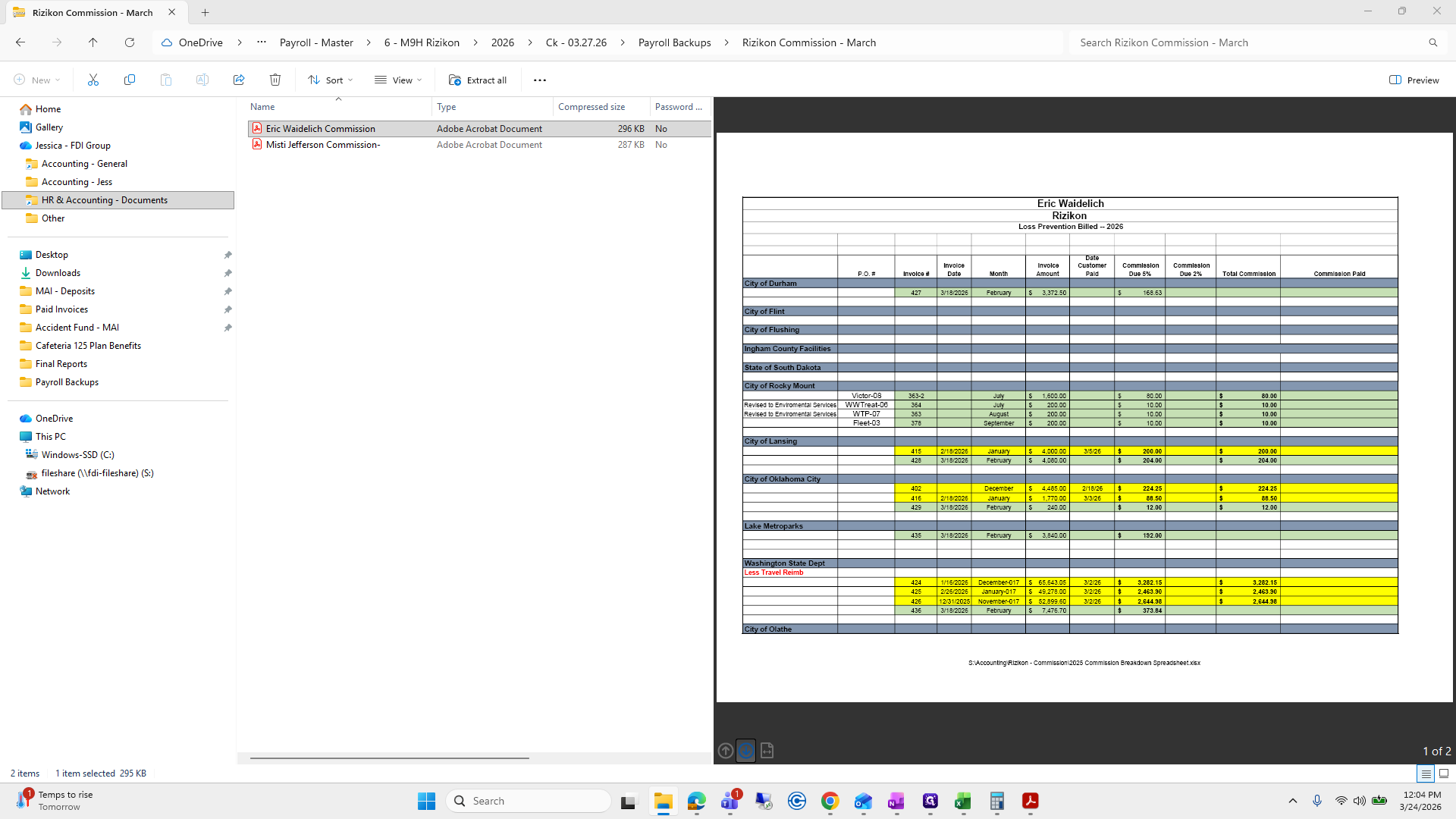Switch to large icons view toggle
Image resolution: width=1456 pixels, height=819 pixels.
[1444, 773]
